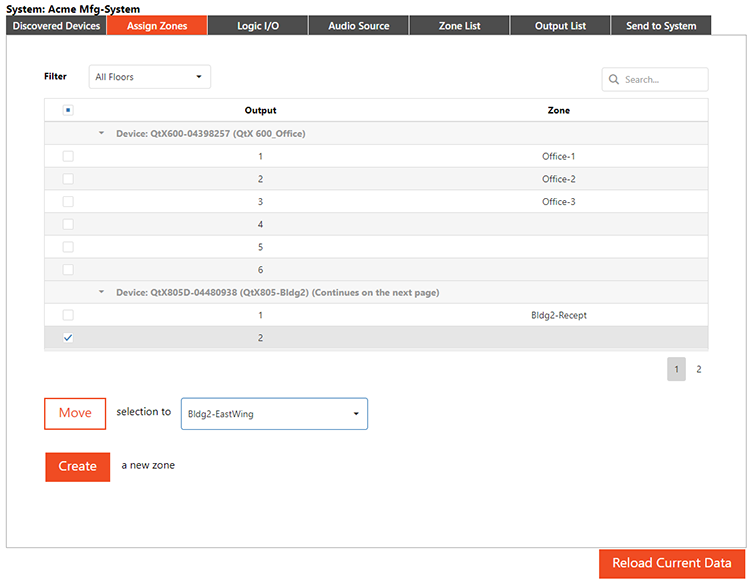Go to page 2 of the table
The height and width of the screenshot is (582, 750).
pos(699,369)
